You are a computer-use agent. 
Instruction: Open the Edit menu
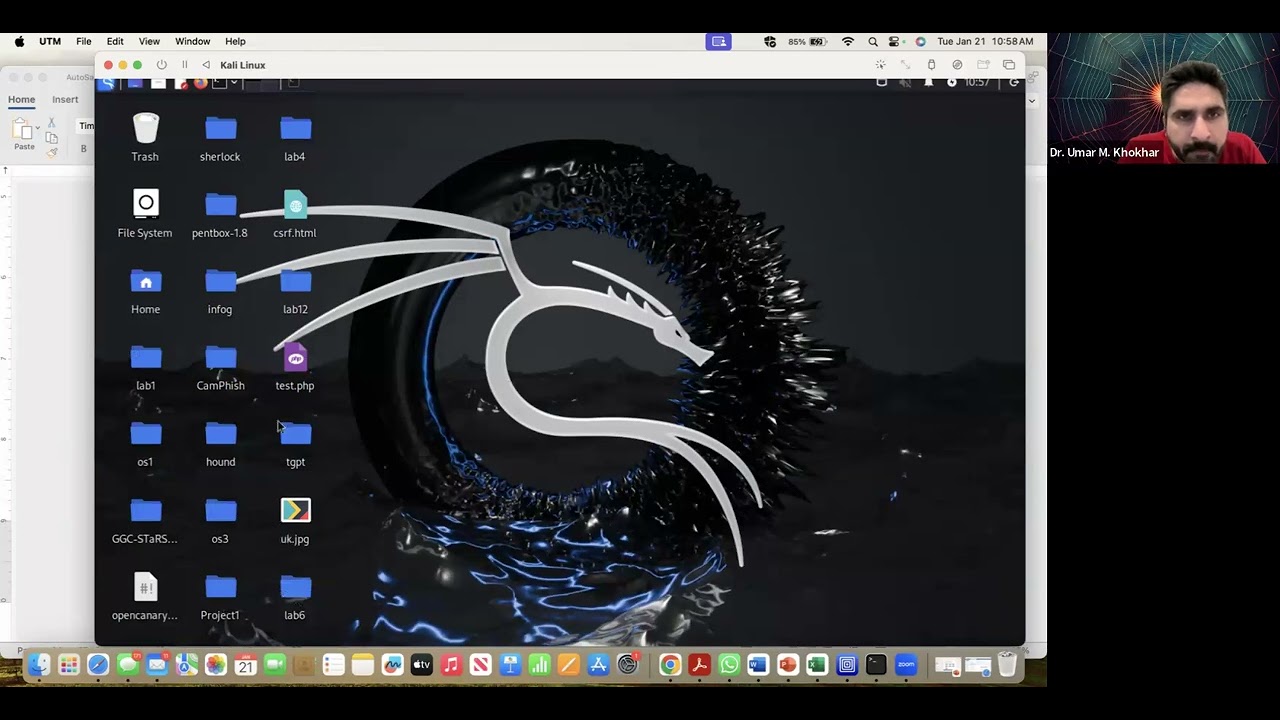[115, 41]
